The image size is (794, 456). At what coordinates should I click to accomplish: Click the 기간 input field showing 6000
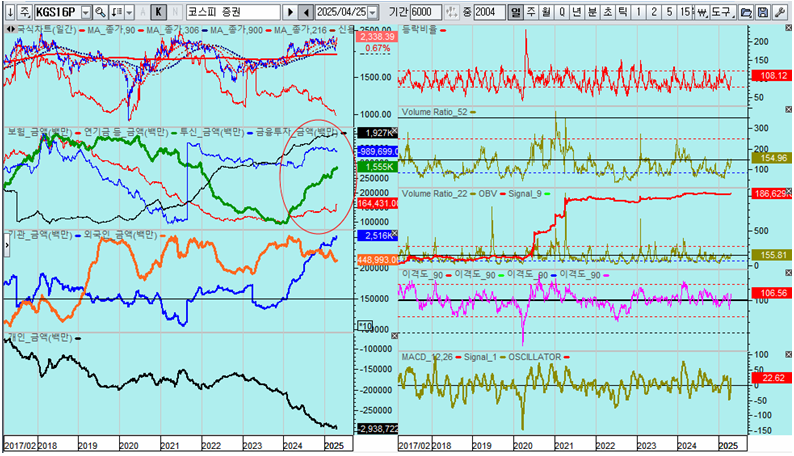coord(423,11)
